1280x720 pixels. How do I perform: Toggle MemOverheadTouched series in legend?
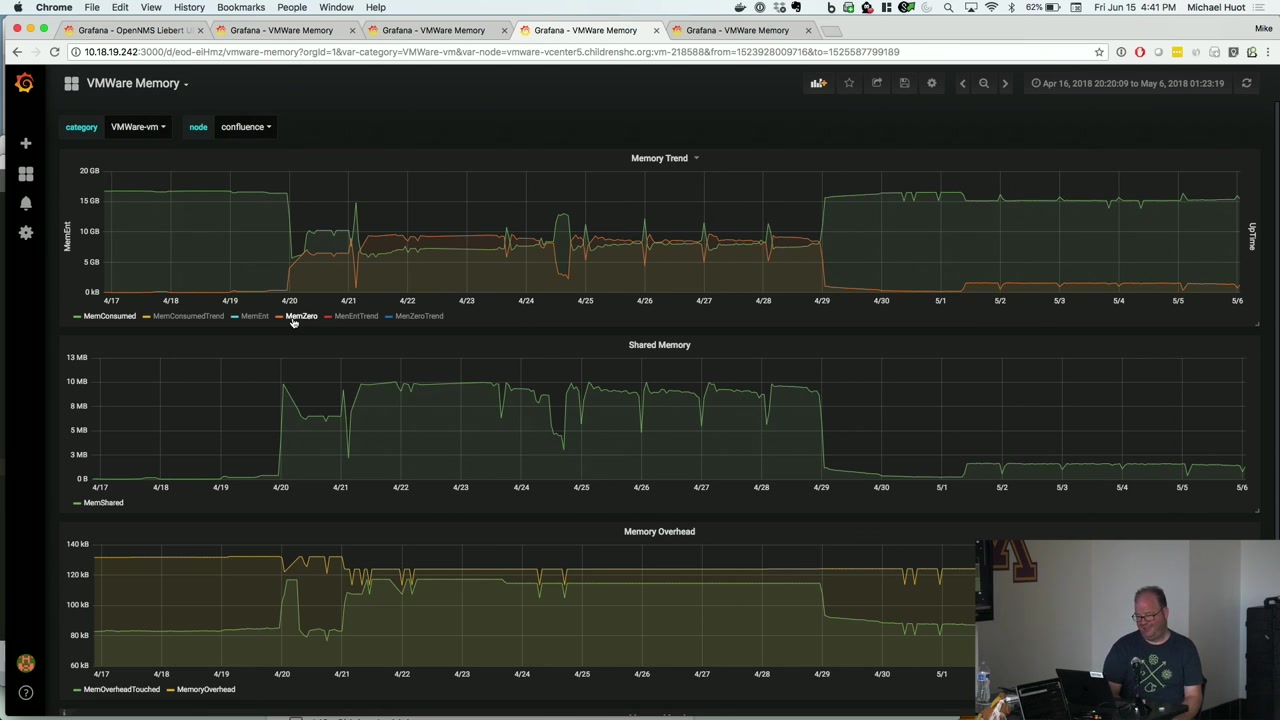pos(121,690)
